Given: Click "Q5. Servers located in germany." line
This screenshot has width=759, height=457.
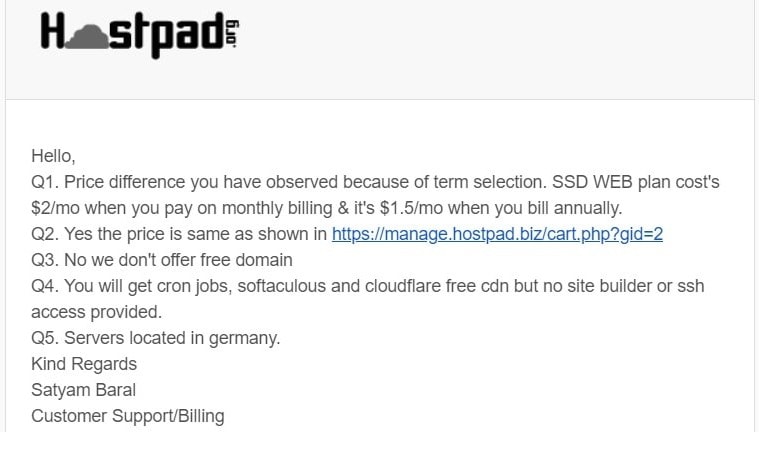Looking at the screenshot, I should [x=156, y=338].
